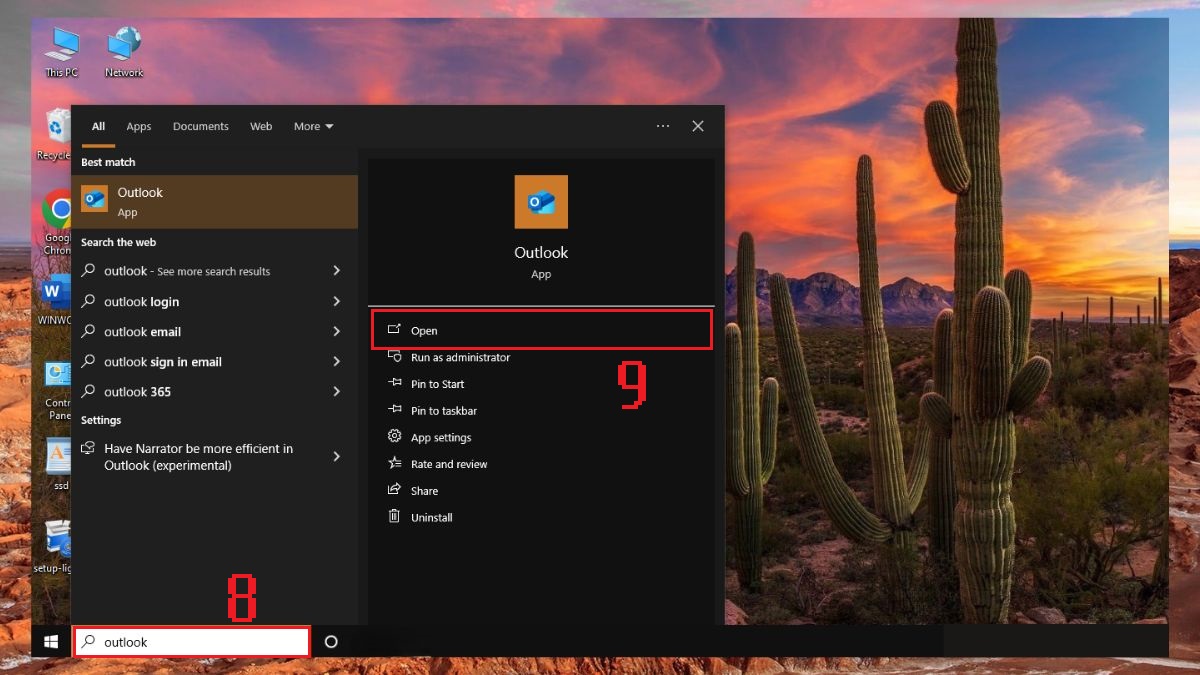Expand the 'outlook sign in email' arrow
The width and height of the screenshot is (1200, 675).
(x=337, y=361)
